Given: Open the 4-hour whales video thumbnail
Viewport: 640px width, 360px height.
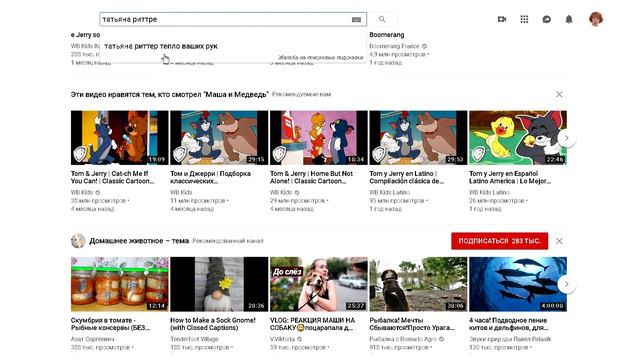Looking at the screenshot, I should tap(518, 284).
